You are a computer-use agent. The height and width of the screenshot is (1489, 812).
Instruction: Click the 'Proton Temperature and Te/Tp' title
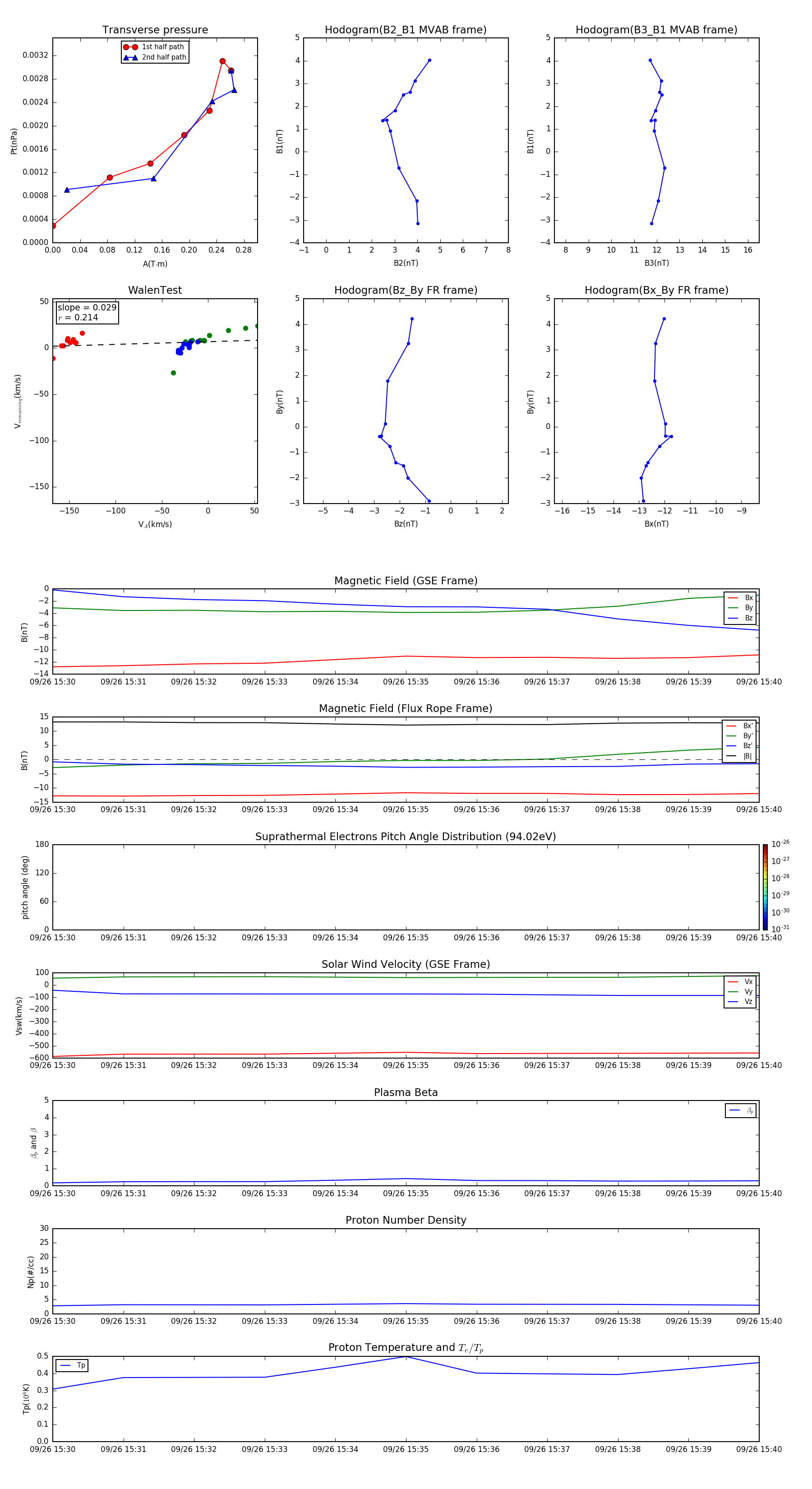click(x=406, y=1348)
